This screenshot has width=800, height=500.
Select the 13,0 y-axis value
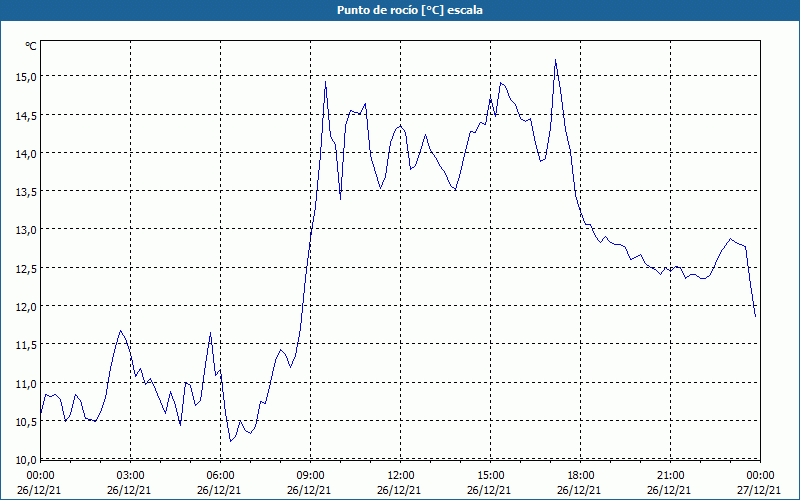coord(27,230)
